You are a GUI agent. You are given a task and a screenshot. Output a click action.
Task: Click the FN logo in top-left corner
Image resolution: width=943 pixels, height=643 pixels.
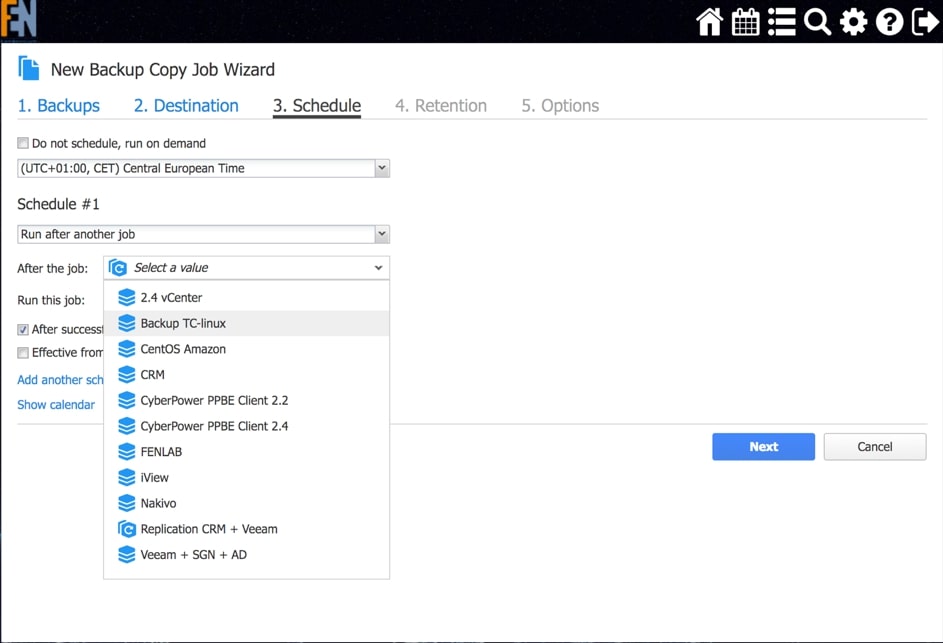(18, 20)
